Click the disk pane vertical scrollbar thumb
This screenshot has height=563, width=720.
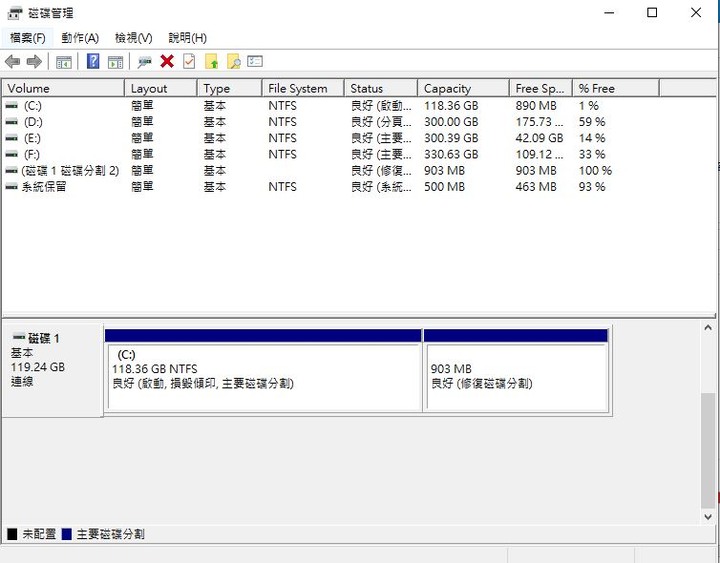click(708, 451)
